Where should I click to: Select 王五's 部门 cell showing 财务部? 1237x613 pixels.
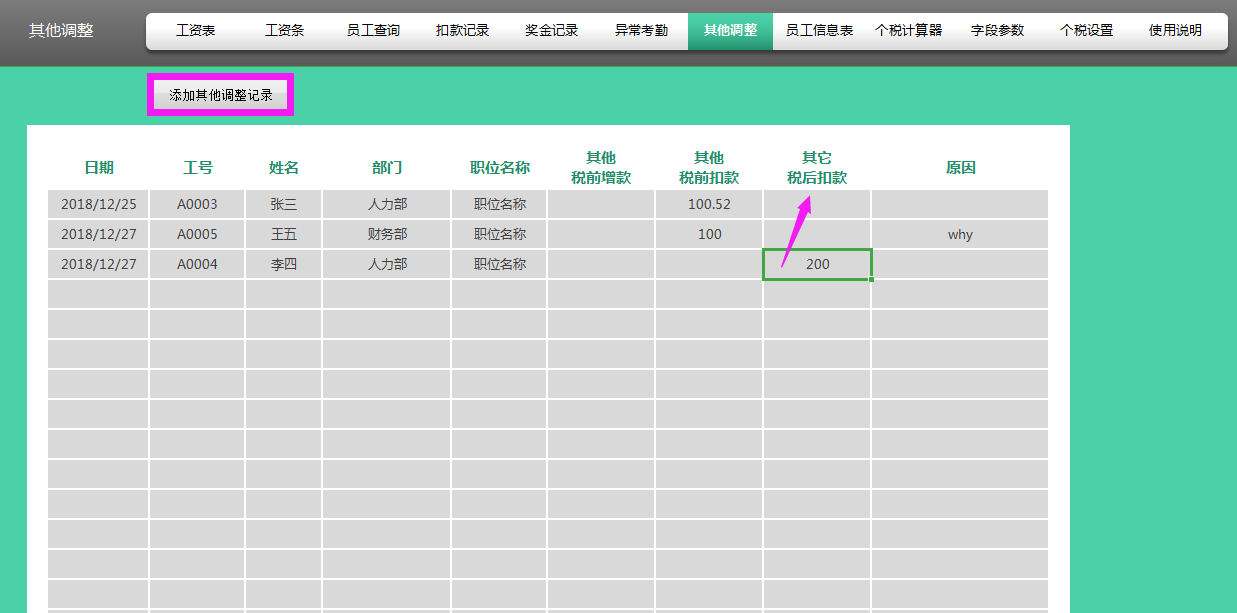coord(387,234)
